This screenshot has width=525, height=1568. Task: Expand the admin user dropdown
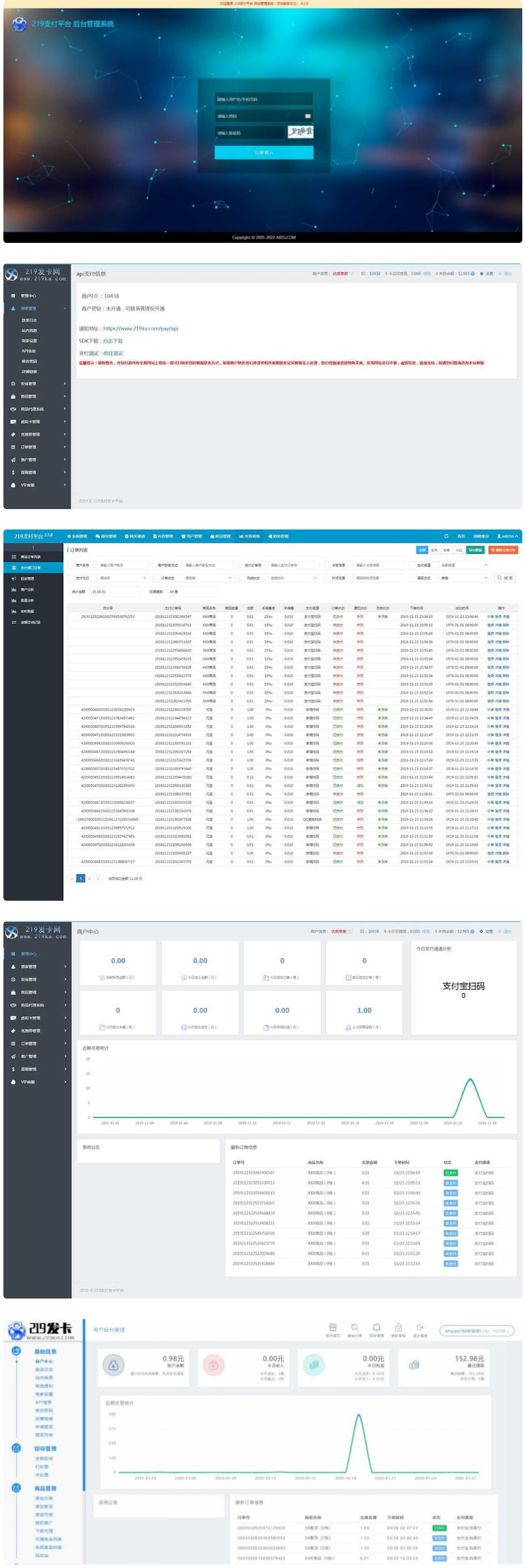click(507, 536)
